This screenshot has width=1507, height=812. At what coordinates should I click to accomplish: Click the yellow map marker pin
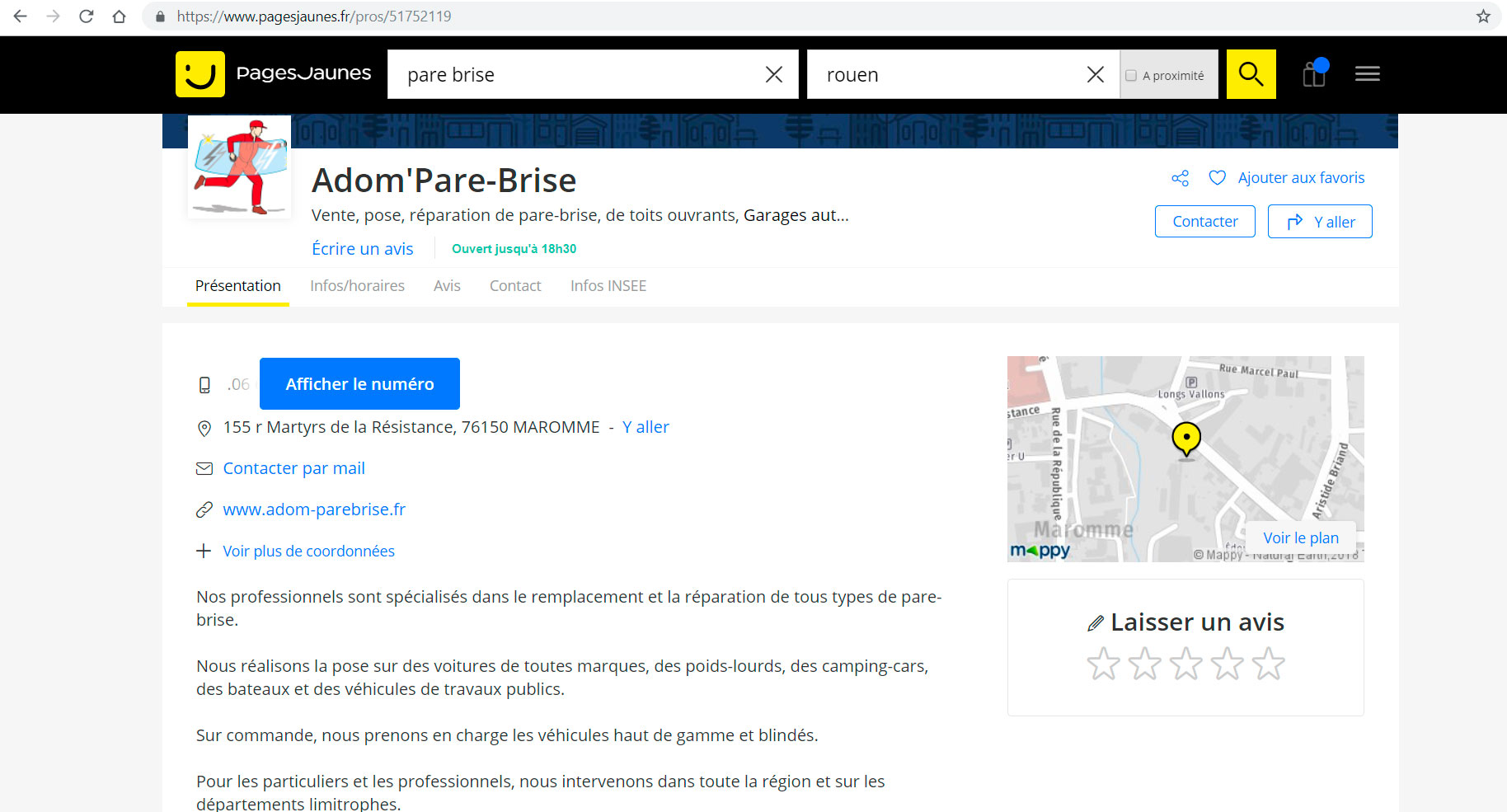(1186, 439)
